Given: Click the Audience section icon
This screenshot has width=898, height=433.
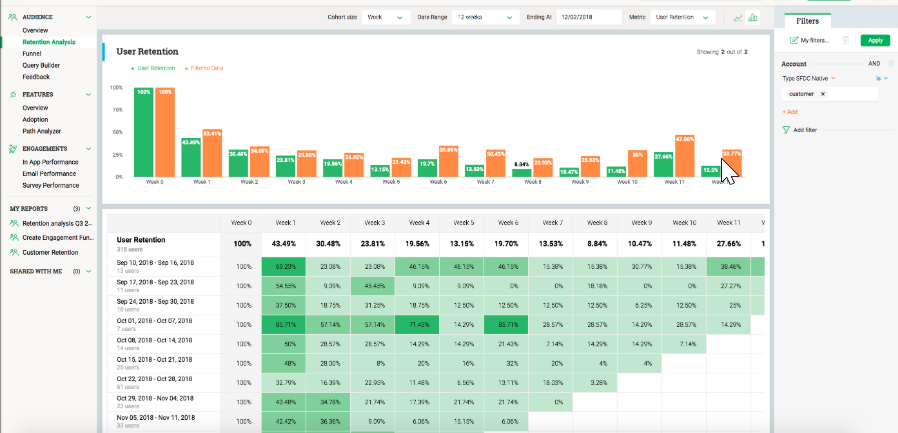Looking at the screenshot, I should coord(14,18).
